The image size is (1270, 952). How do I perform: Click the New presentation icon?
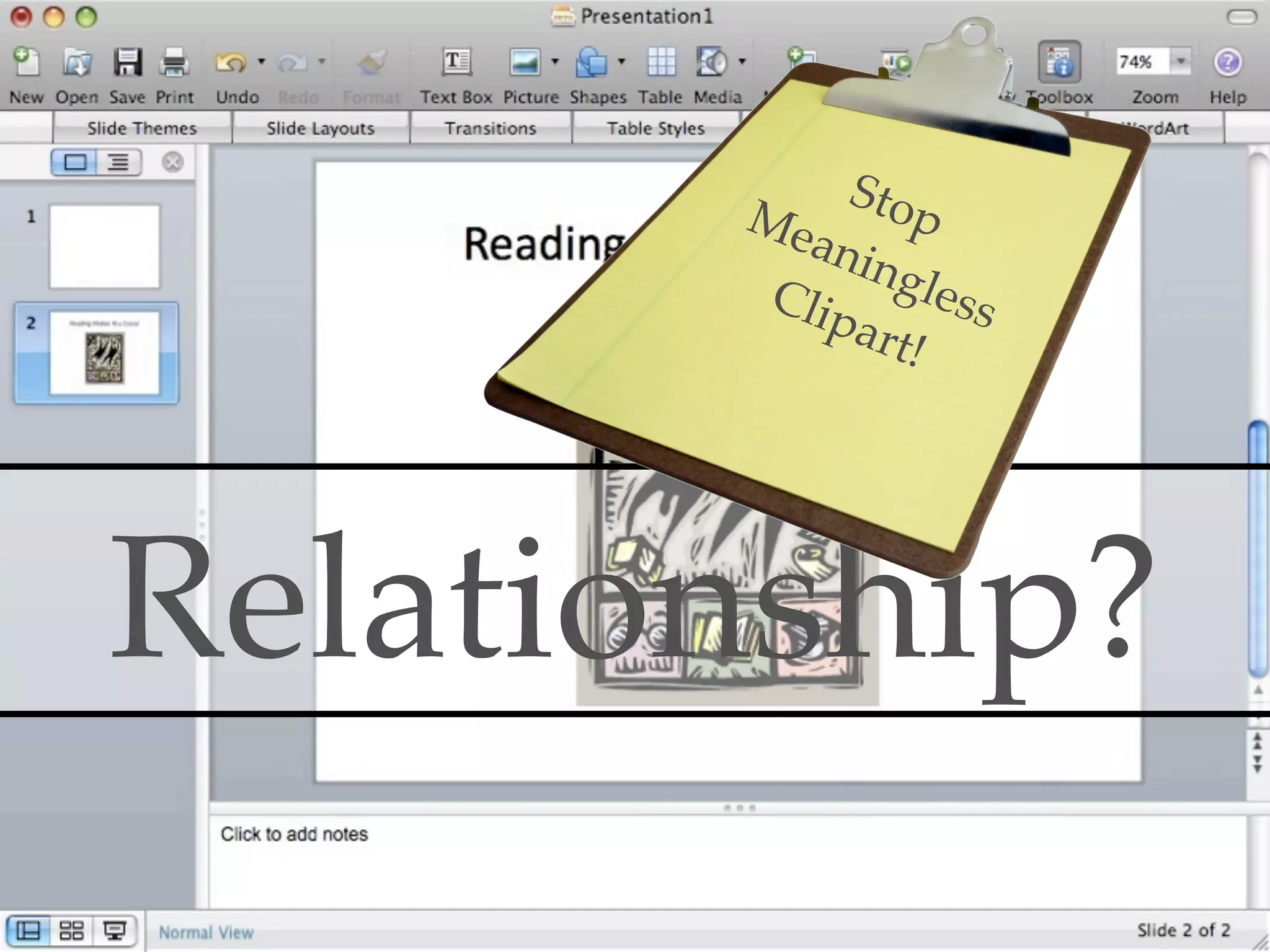(x=26, y=63)
